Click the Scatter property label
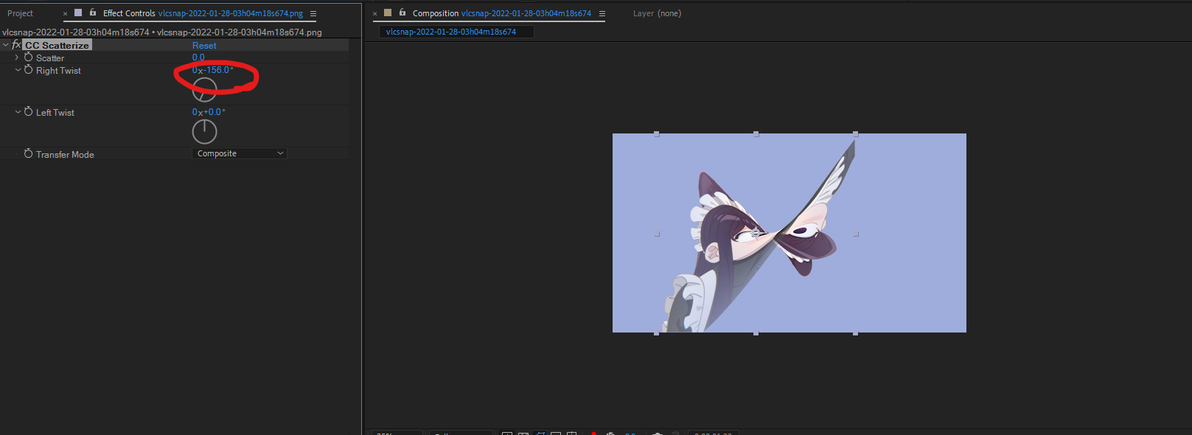Viewport: 1192px width, 435px height. tap(50, 58)
